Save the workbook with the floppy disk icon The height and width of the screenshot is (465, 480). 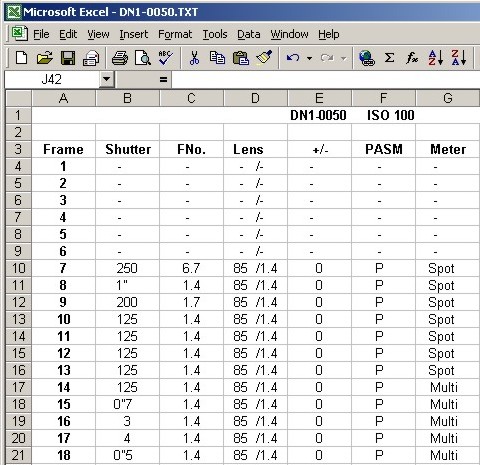tap(68, 58)
